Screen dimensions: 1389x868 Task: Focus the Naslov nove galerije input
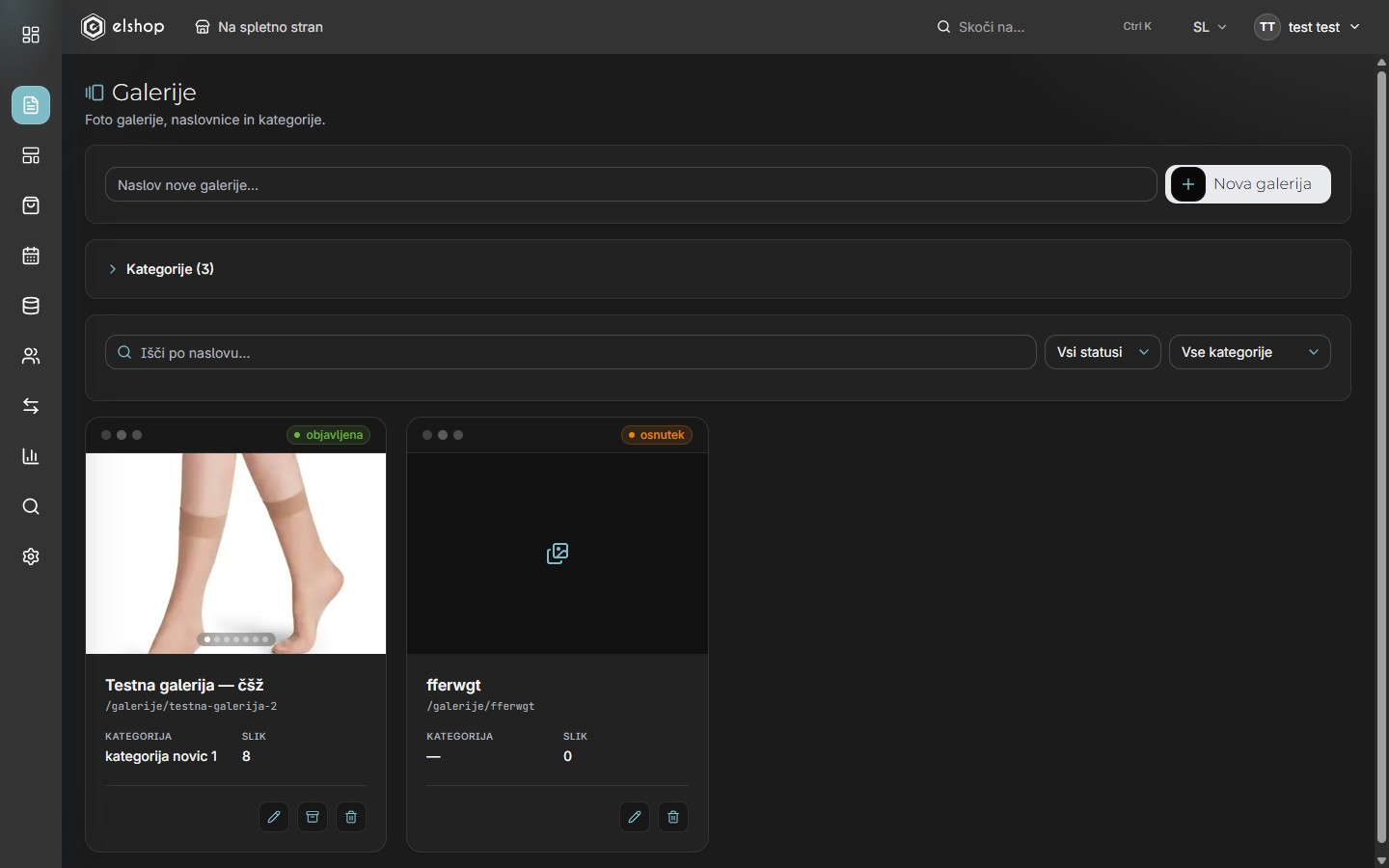click(x=631, y=184)
